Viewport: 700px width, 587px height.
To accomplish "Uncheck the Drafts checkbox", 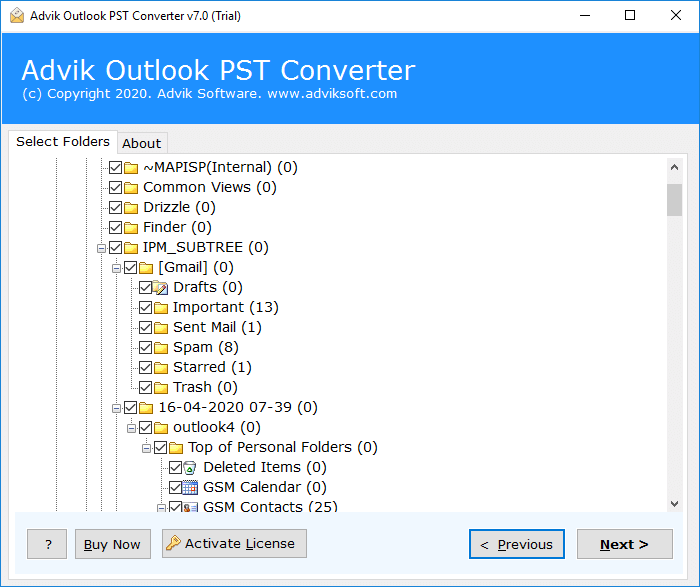I will pyautogui.click(x=146, y=288).
